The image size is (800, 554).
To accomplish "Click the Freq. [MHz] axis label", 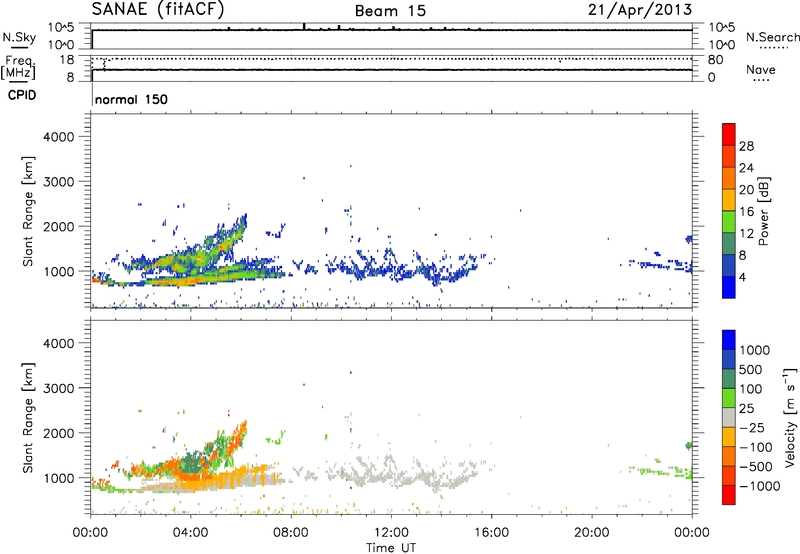I will coord(18,67).
